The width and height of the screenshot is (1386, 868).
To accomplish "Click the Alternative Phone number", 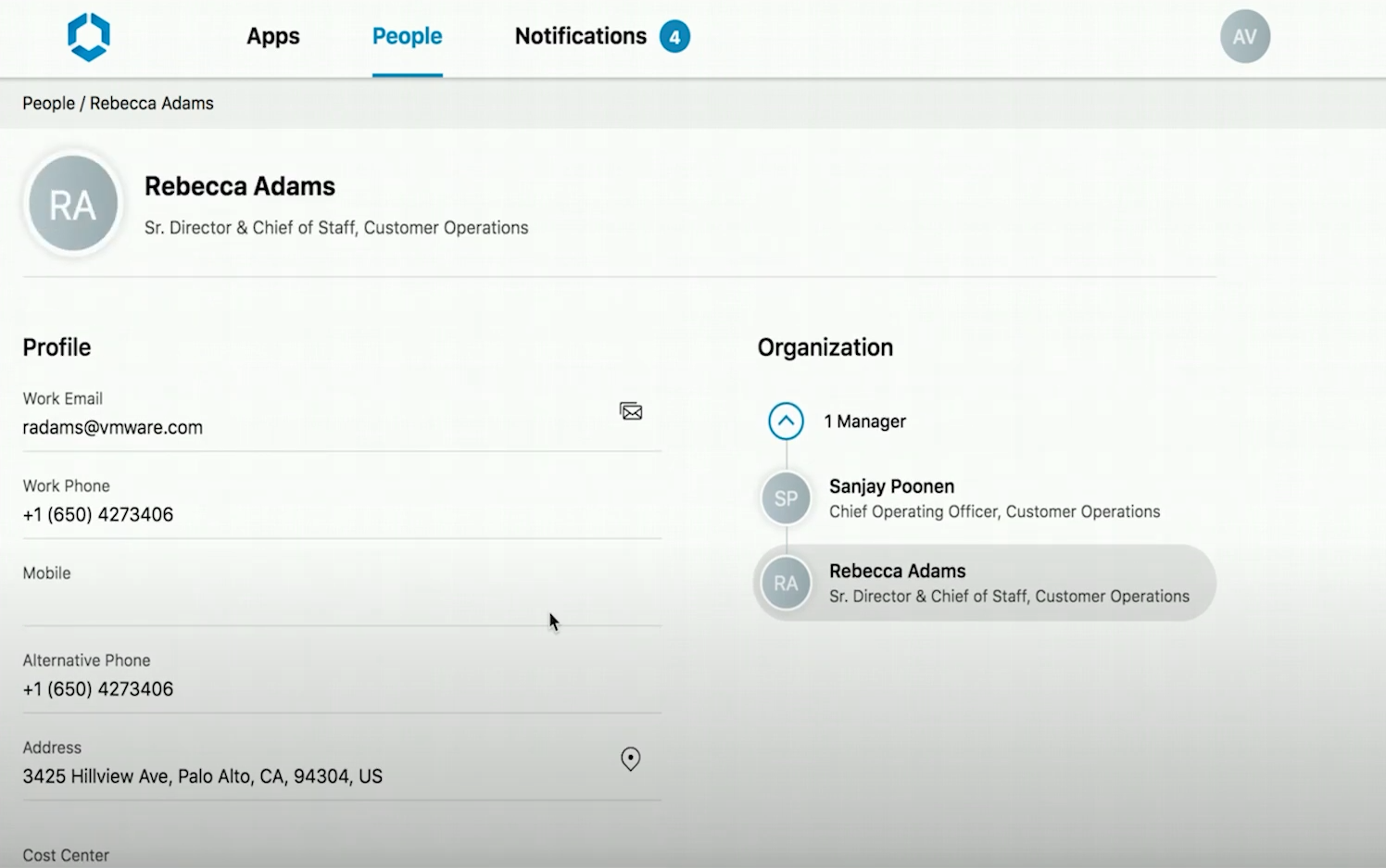I will pos(97,688).
